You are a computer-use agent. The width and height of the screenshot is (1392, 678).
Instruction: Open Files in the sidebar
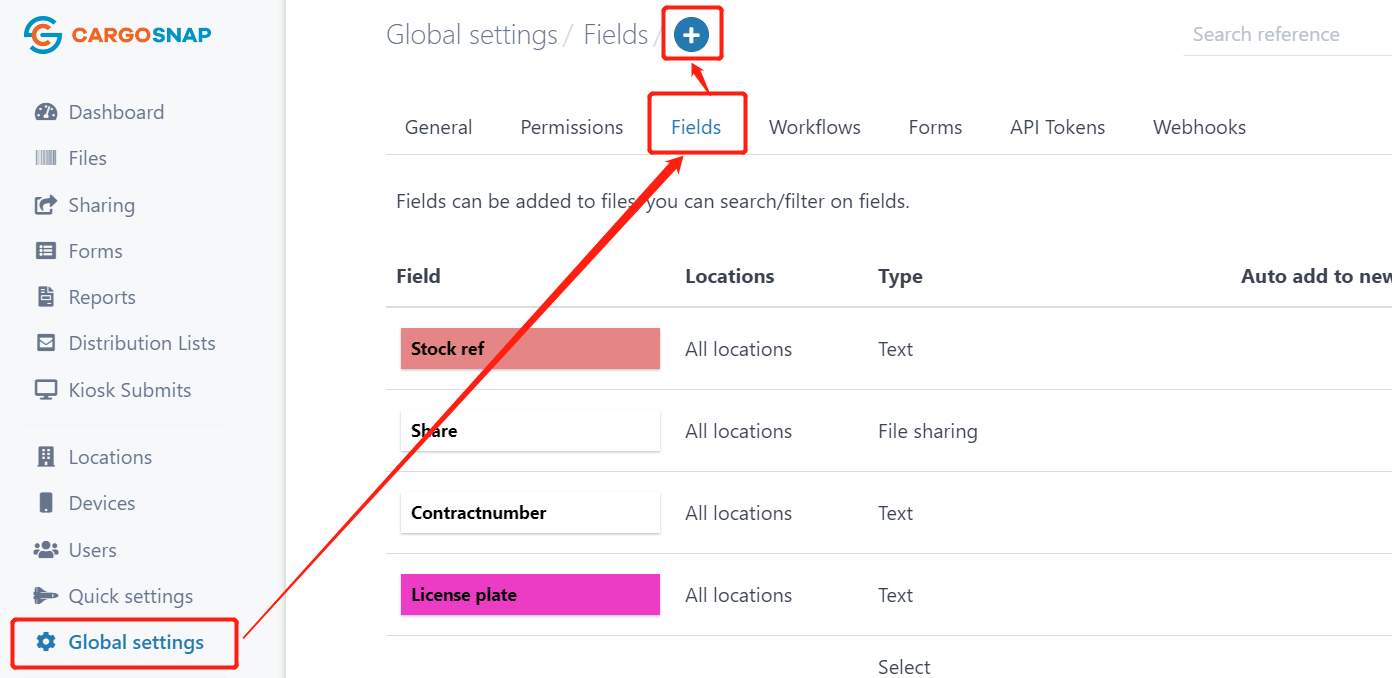tap(70, 158)
